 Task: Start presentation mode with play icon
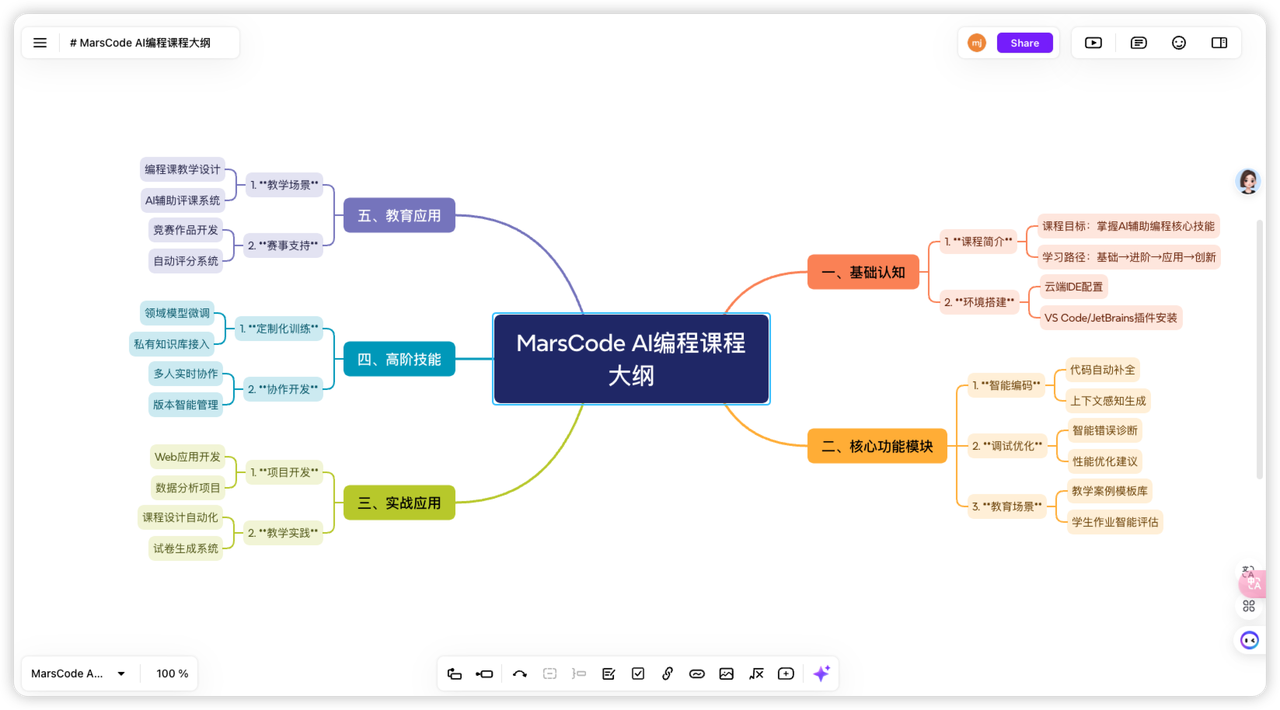point(1093,43)
